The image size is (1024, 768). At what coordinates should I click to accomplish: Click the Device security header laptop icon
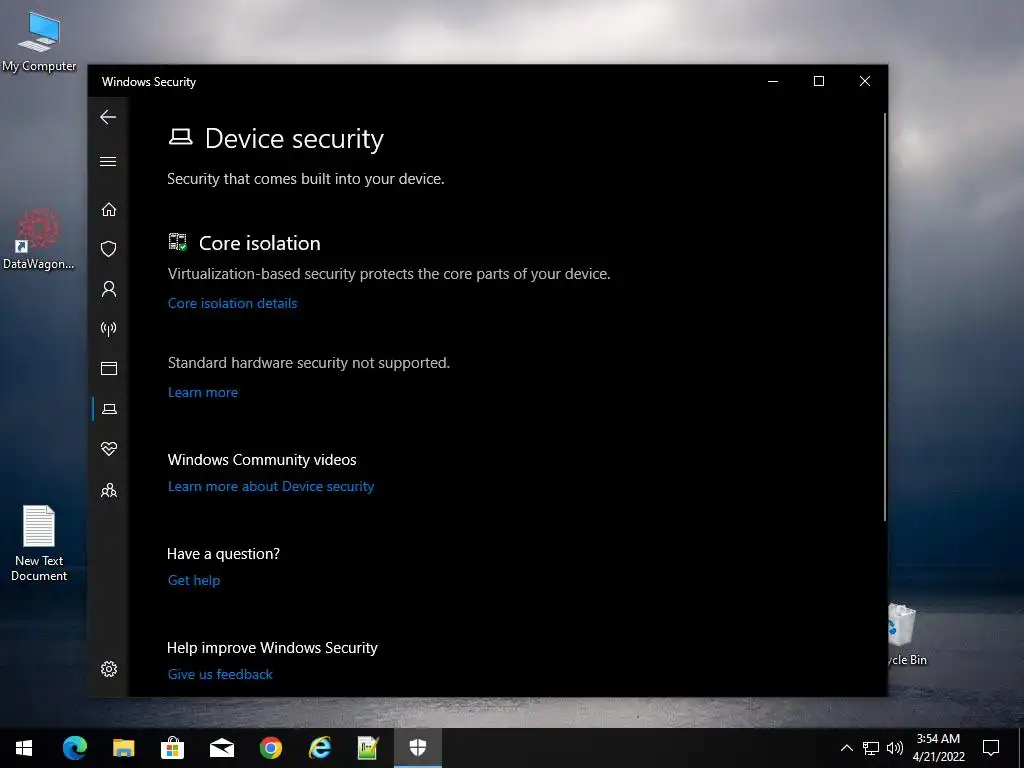180,137
